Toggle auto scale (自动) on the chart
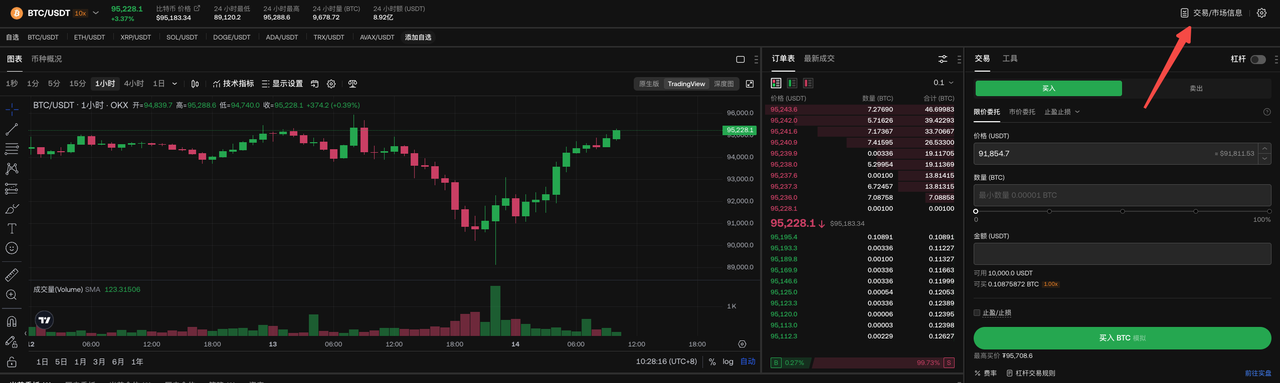The width and height of the screenshot is (1280, 383). coord(748,362)
